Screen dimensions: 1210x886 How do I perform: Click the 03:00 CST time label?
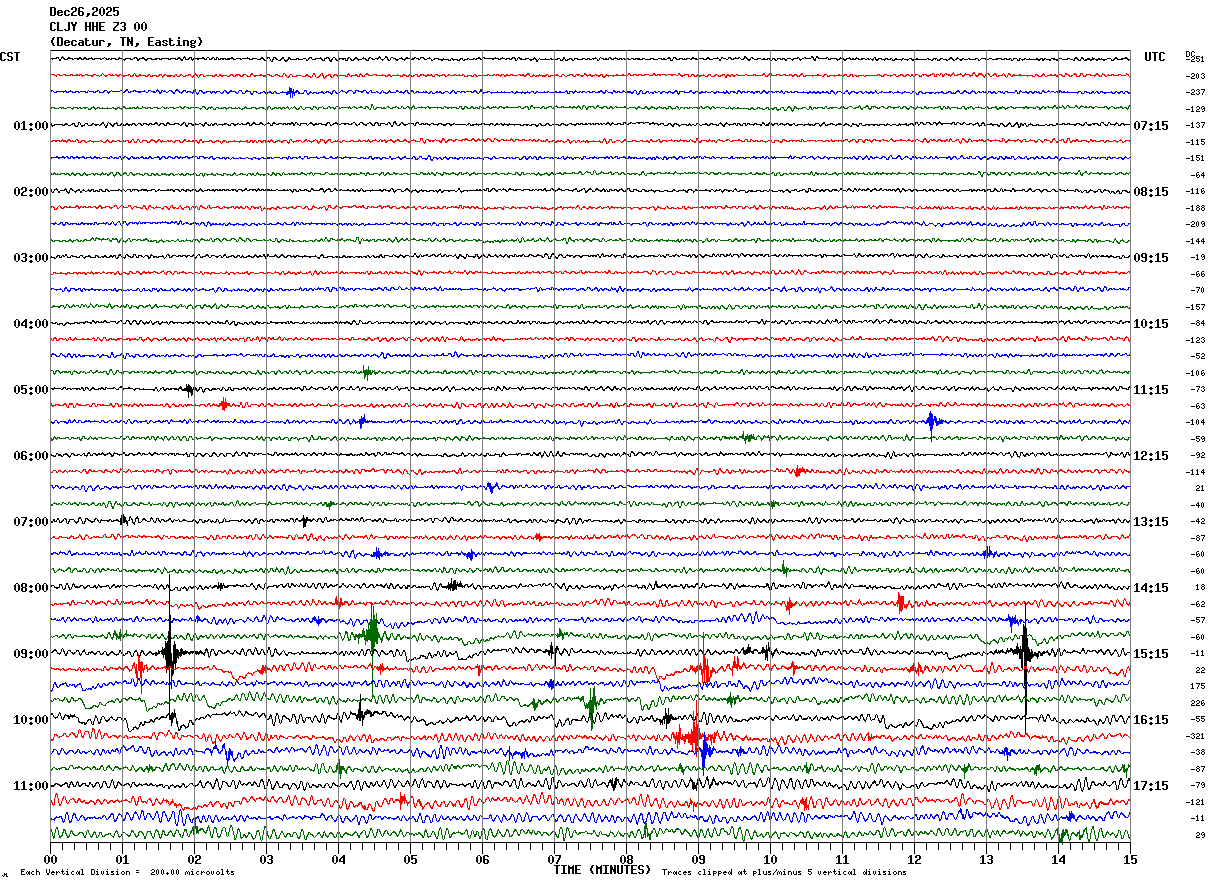31,258
